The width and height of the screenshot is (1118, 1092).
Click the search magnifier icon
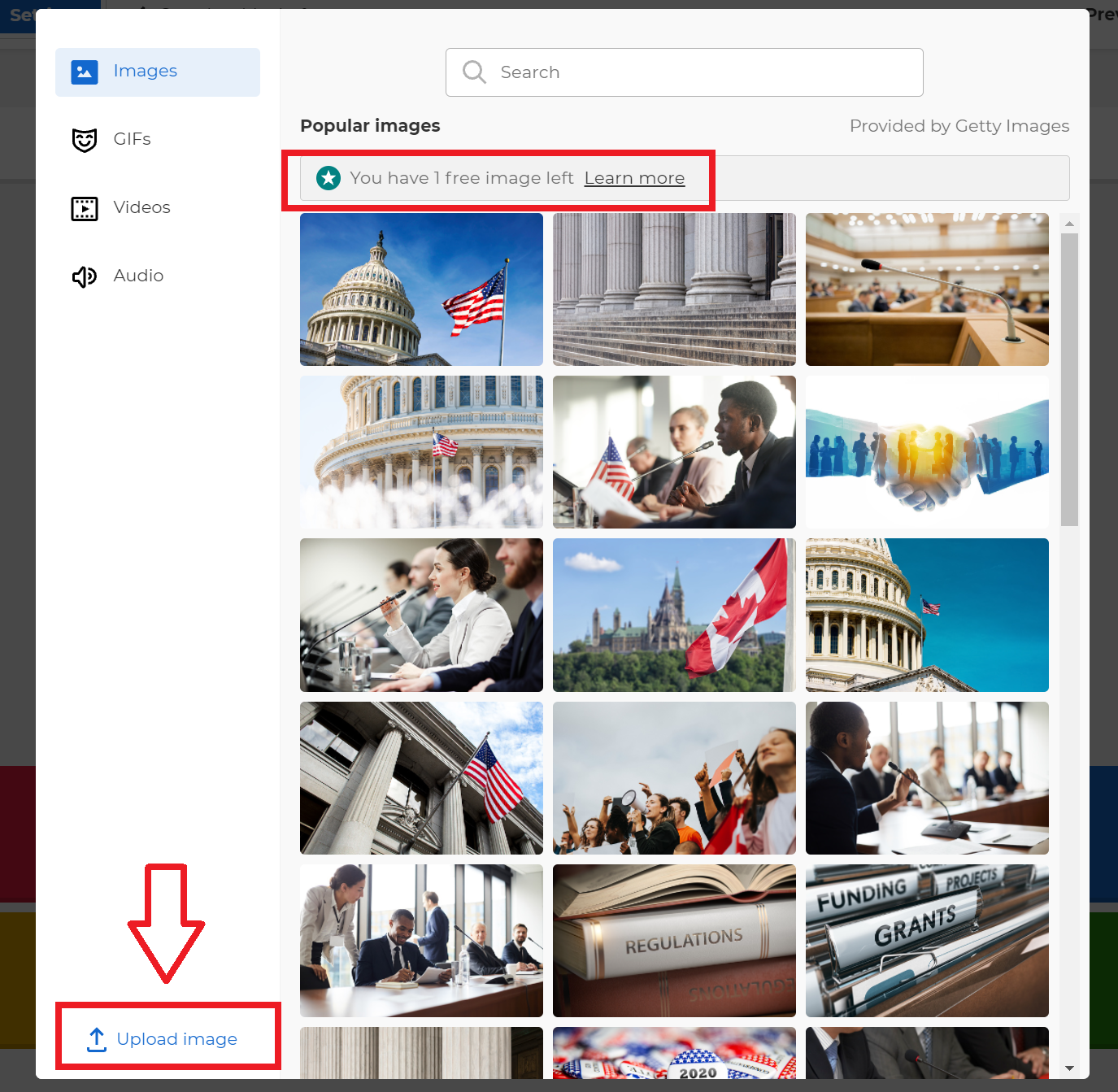[474, 72]
